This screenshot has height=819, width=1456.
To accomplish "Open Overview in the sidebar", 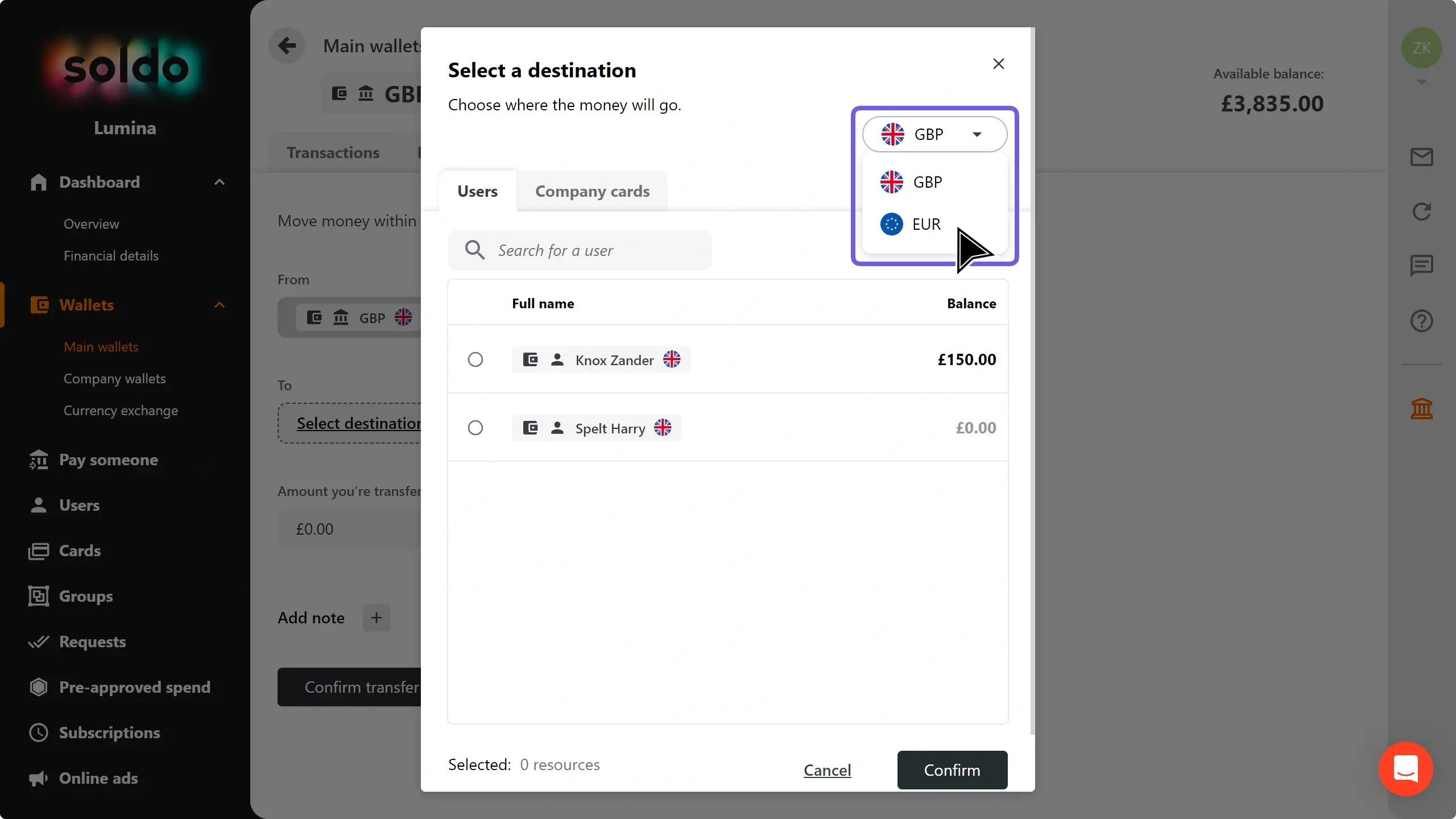I will click(x=92, y=224).
